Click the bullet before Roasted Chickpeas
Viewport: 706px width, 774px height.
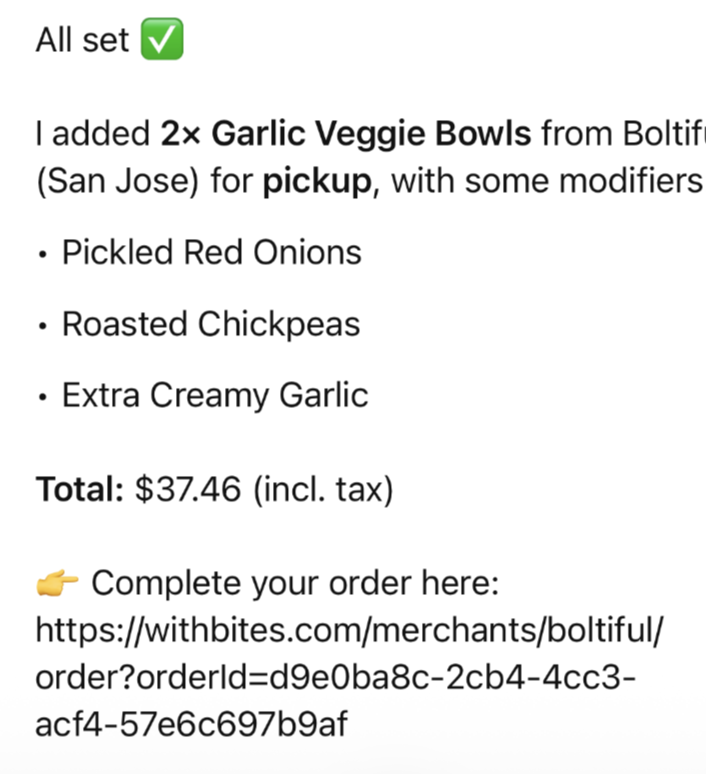tap(42, 326)
